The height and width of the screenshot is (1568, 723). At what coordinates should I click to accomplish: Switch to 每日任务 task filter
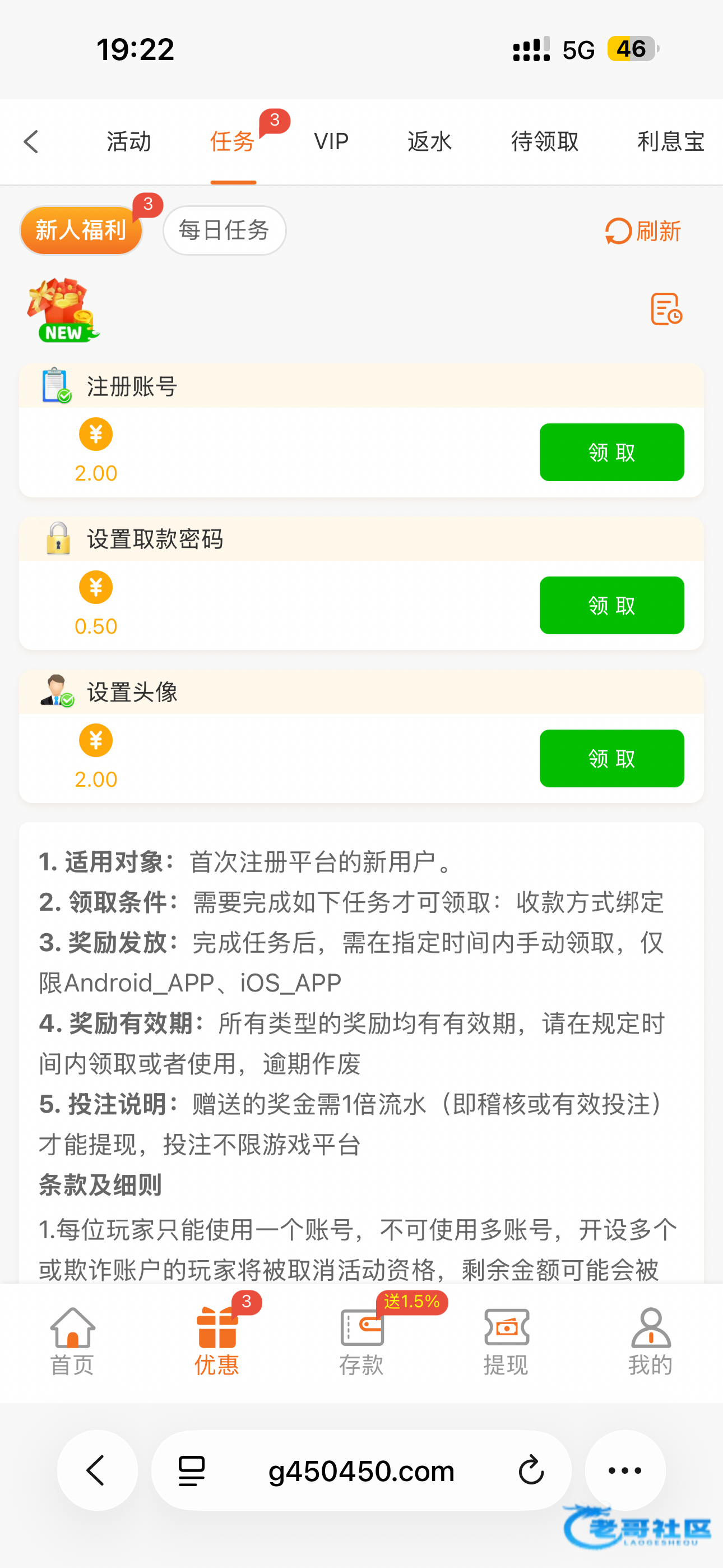pyautogui.click(x=224, y=230)
